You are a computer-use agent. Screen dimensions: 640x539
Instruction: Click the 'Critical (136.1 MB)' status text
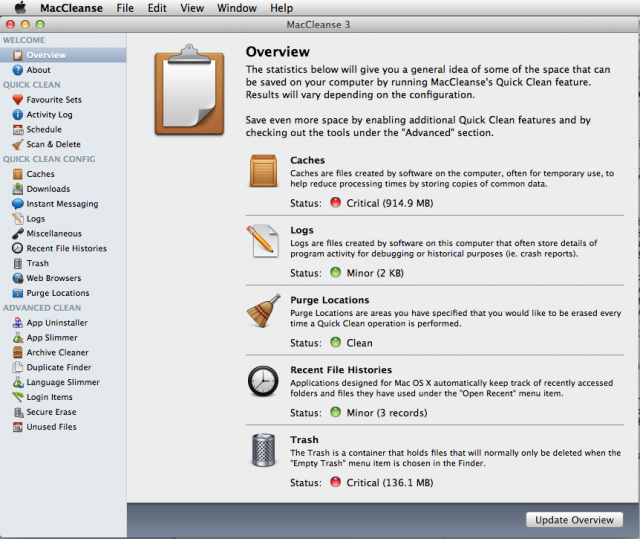390,483
